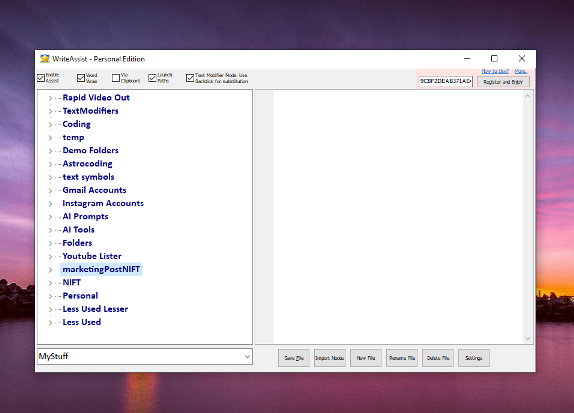The width and height of the screenshot is (574, 413).
Task: Select the Coding tree item
Action: (77, 124)
